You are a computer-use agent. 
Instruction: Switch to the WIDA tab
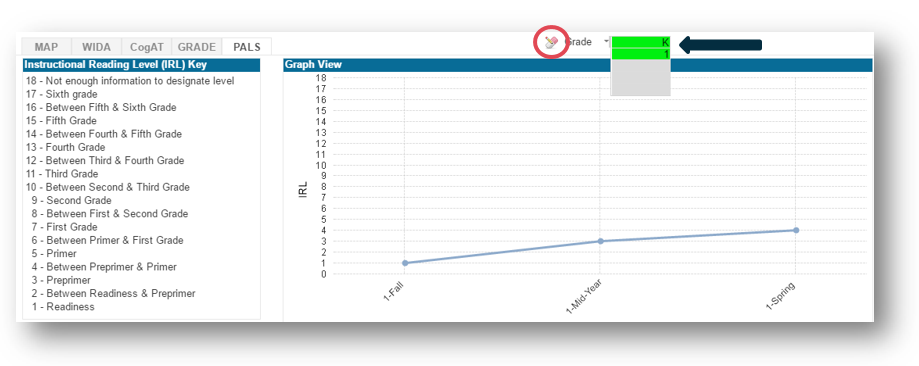(97, 47)
